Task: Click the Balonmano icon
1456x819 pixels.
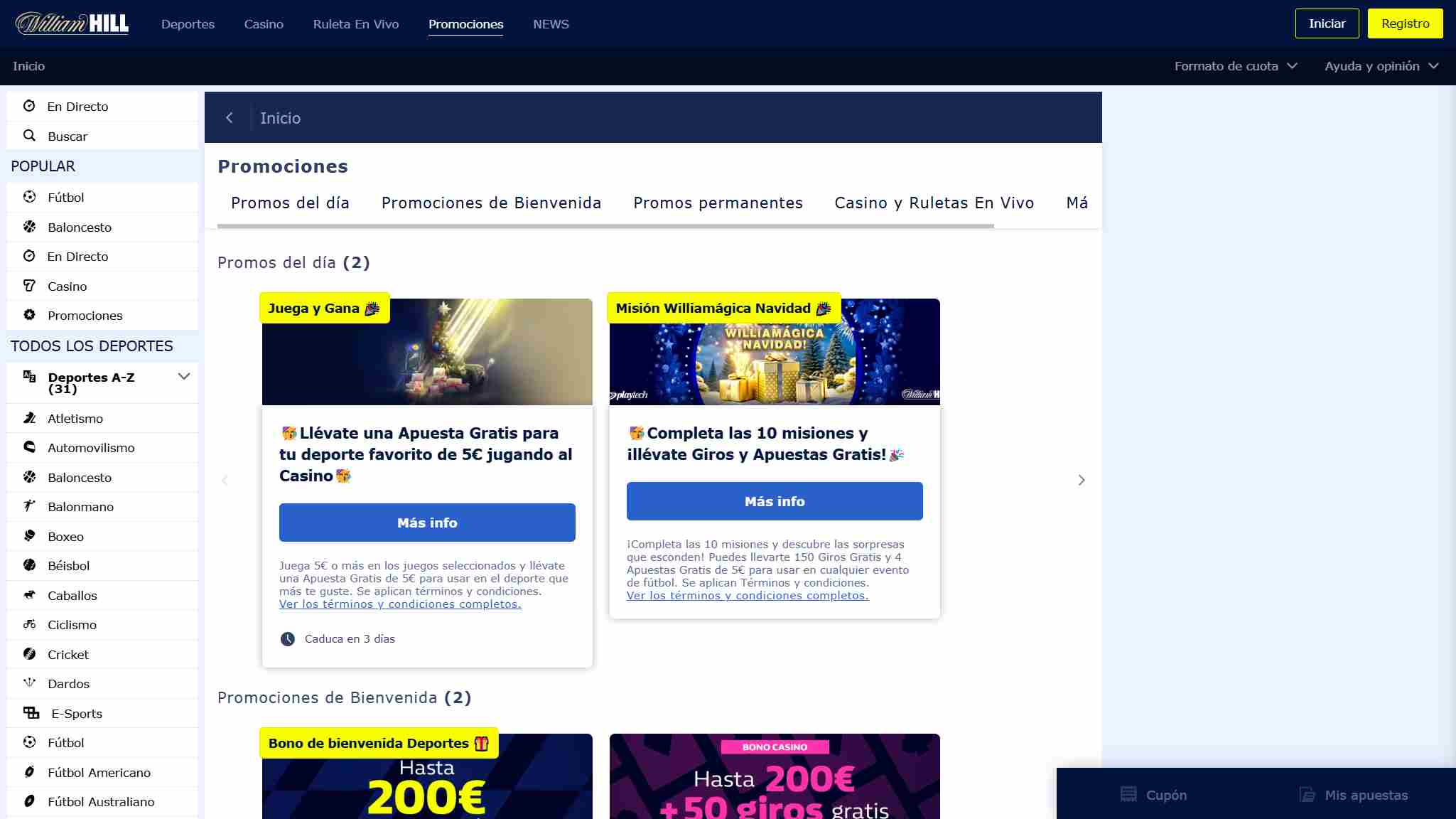Action: click(x=29, y=506)
